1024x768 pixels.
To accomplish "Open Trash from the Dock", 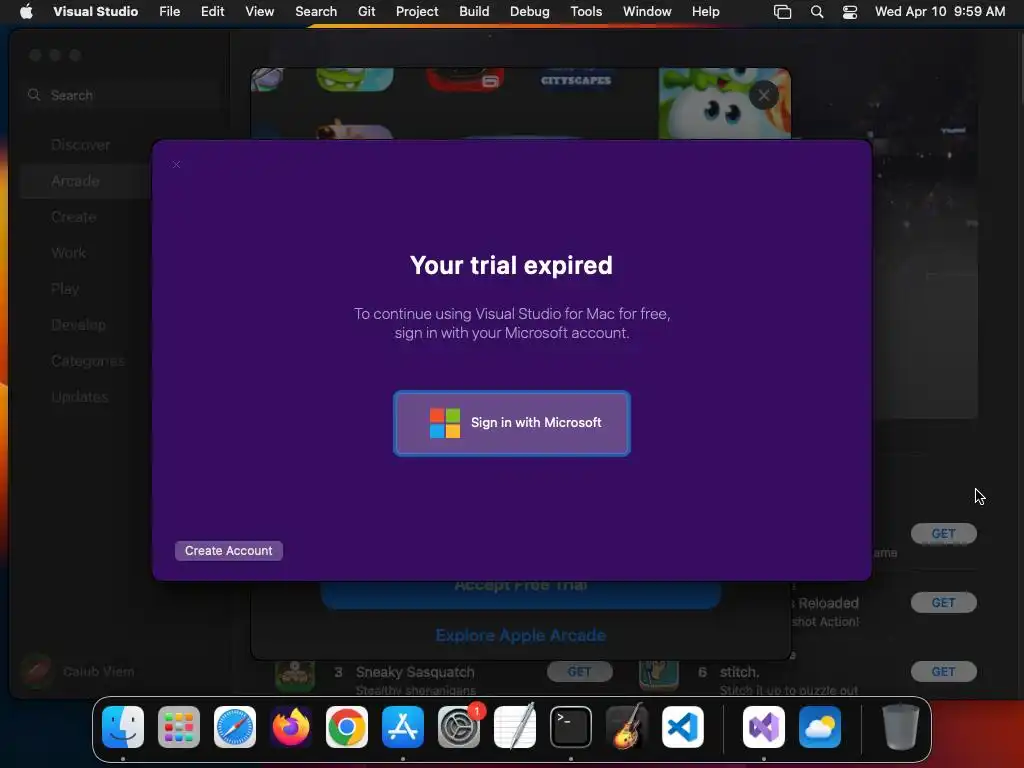I will (901, 727).
